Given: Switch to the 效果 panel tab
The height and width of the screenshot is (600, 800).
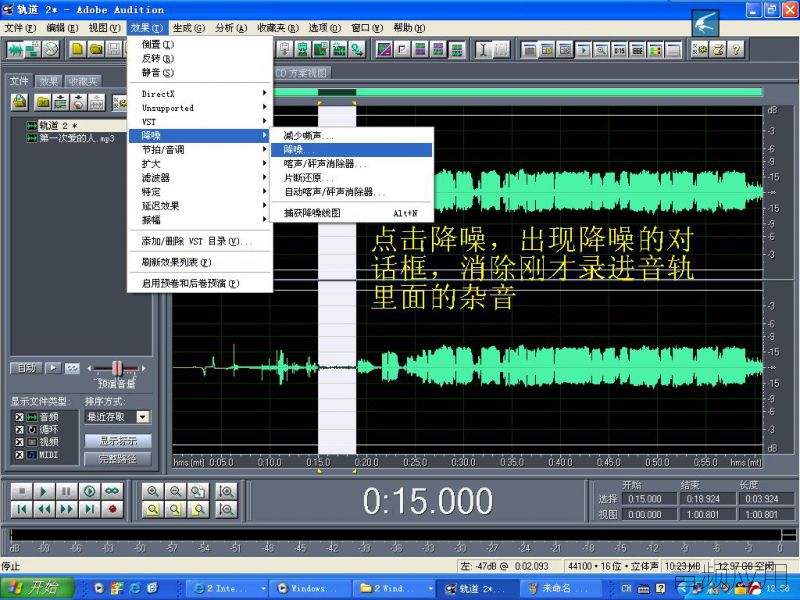Looking at the screenshot, I should pos(48,81).
